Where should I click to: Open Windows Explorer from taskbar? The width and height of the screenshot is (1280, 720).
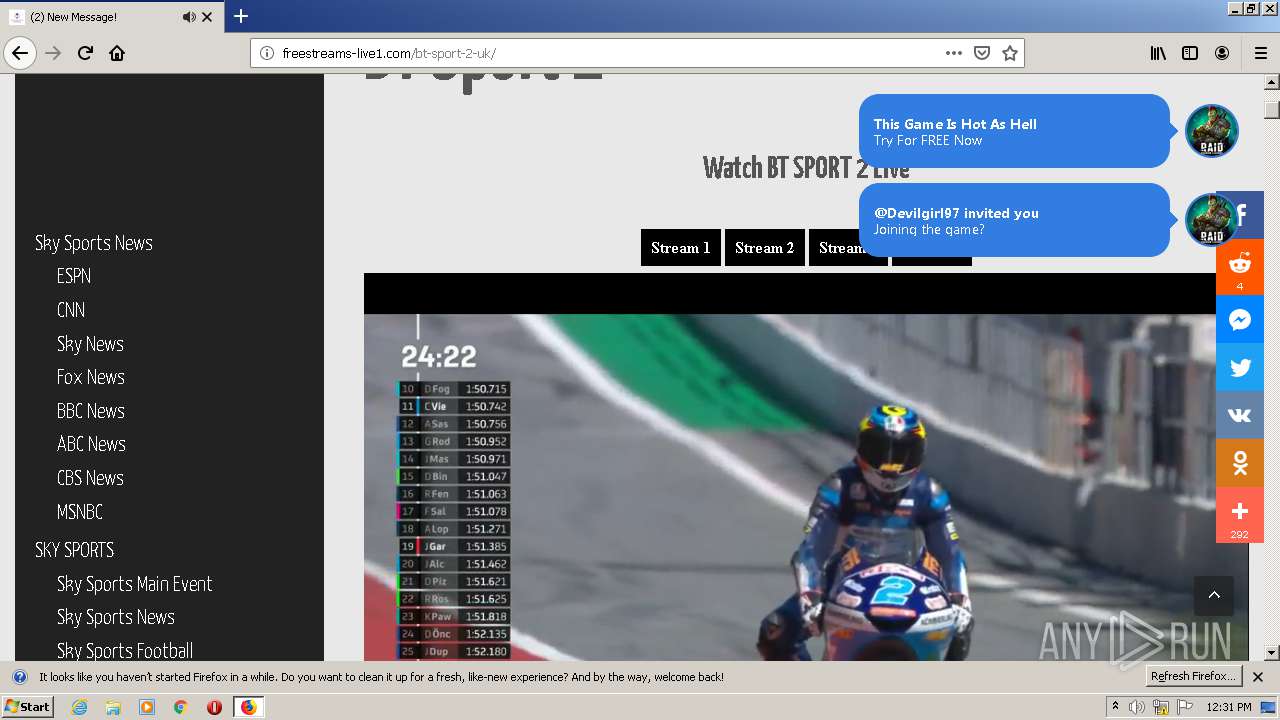113,707
